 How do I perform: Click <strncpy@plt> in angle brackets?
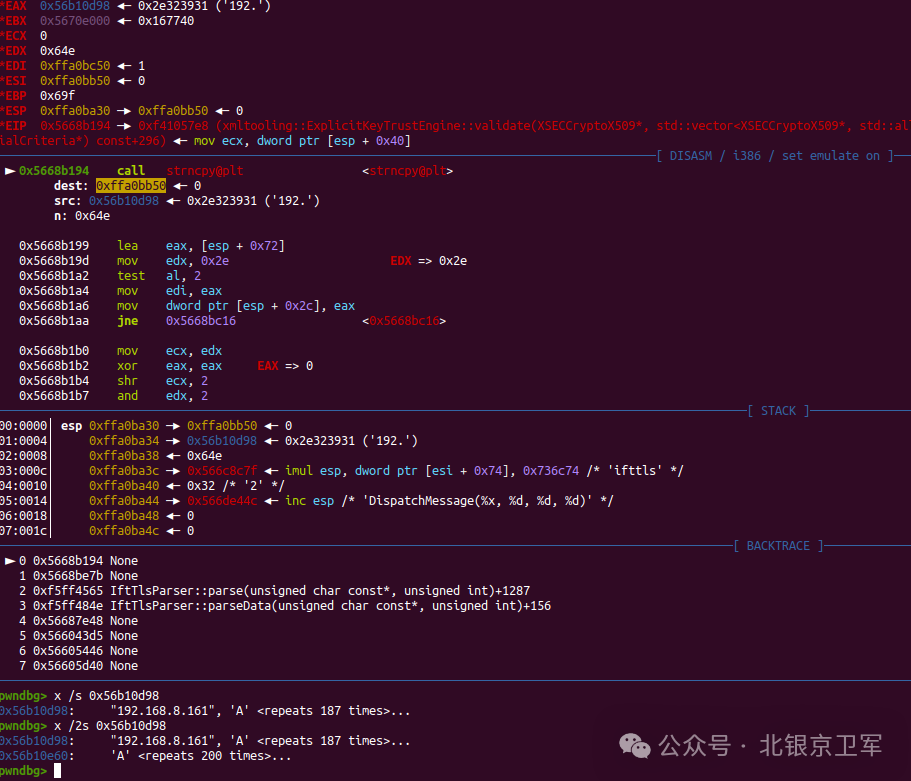point(407,171)
